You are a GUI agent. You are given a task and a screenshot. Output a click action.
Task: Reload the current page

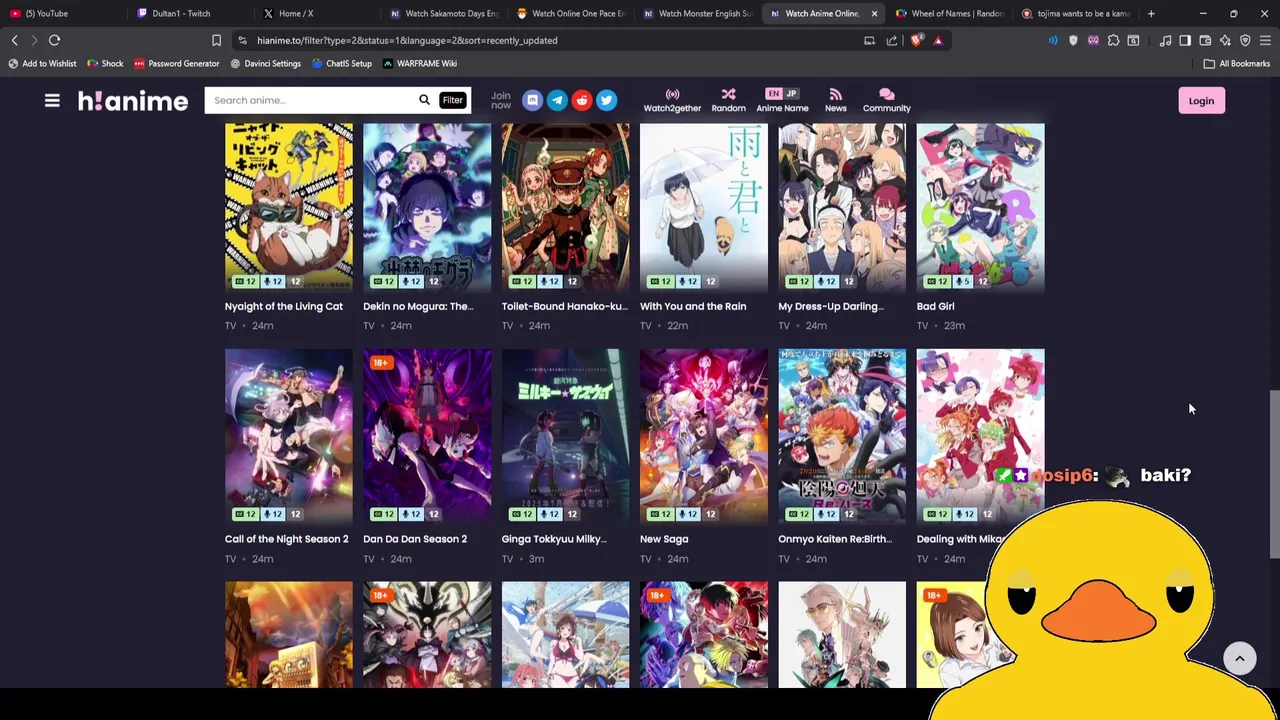pos(54,40)
